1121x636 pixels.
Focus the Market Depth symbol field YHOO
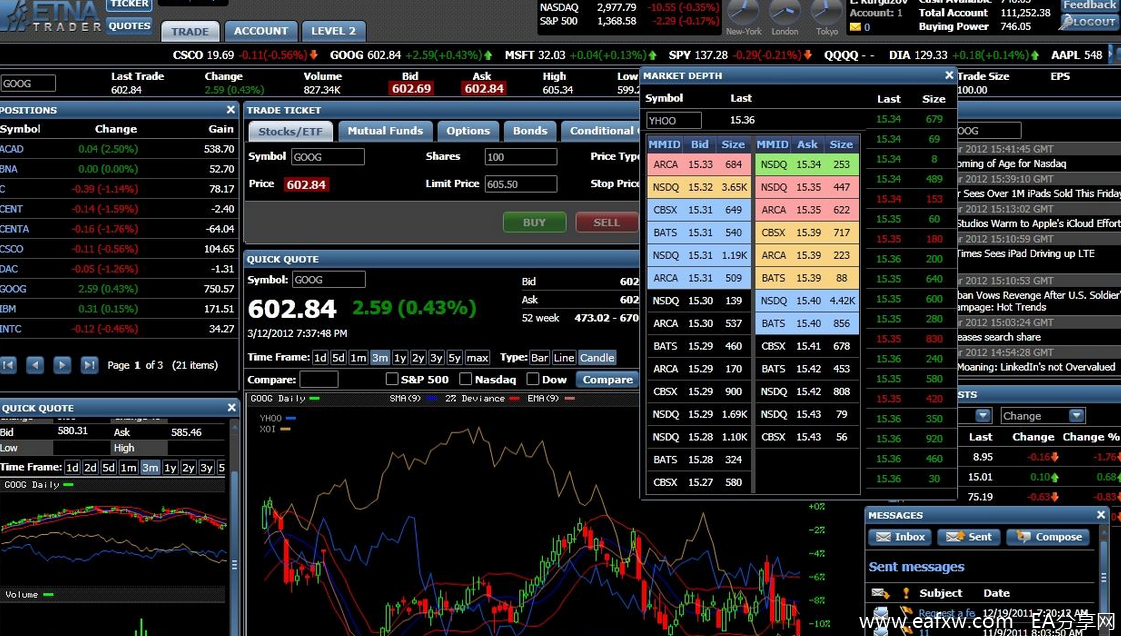[673, 120]
